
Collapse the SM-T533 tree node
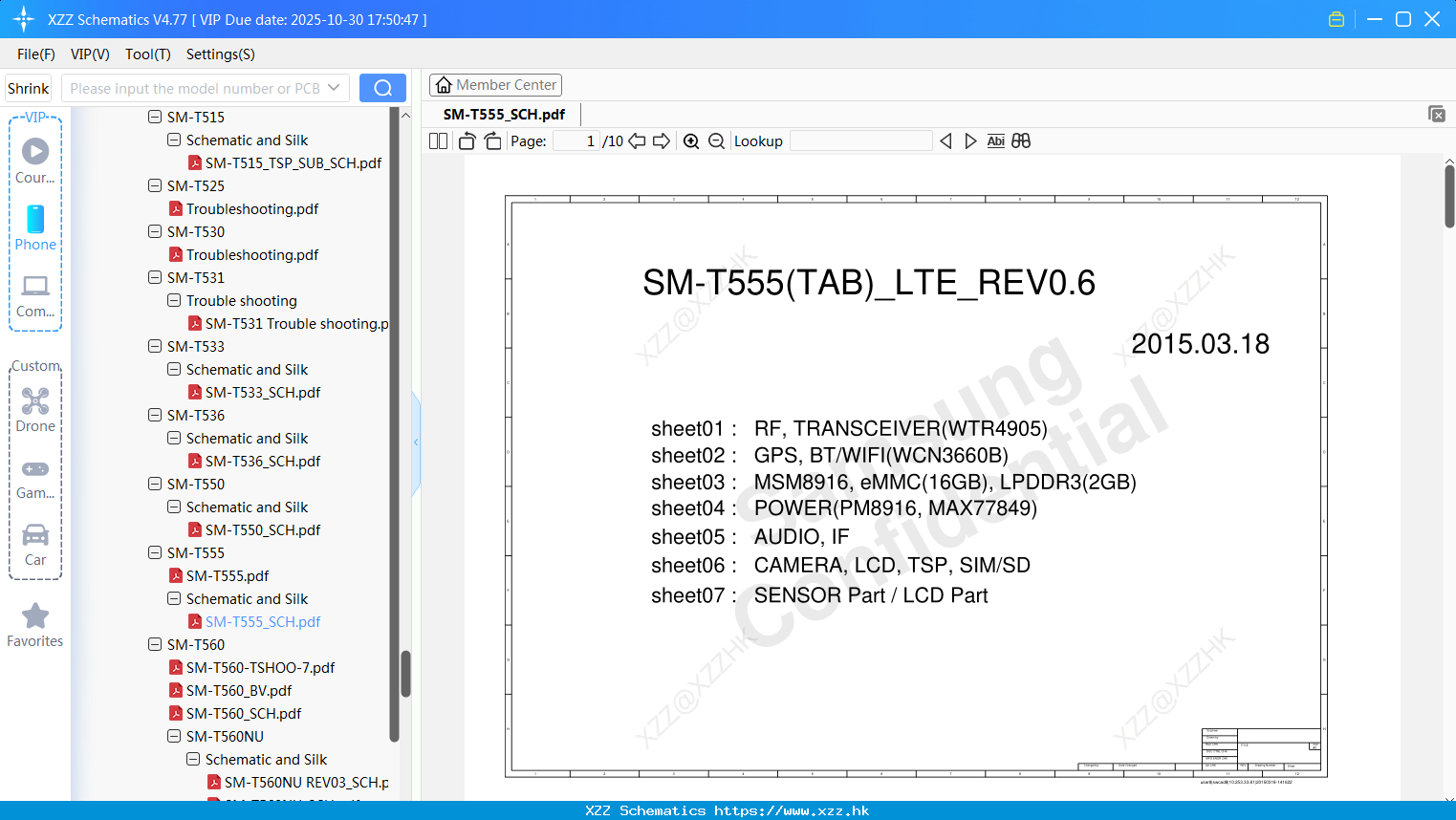point(155,346)
